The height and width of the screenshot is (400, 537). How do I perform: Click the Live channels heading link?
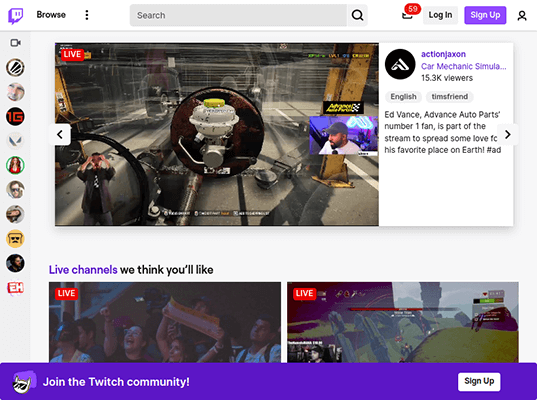pyautogui.click(x=83, y=270)
